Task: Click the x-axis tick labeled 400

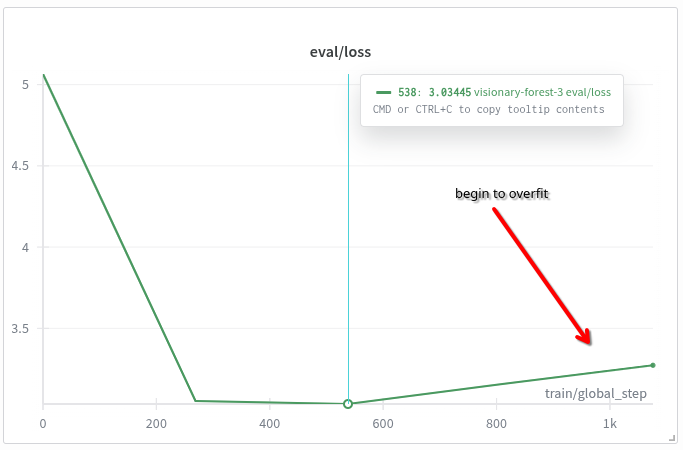Action: coord(269,424)
